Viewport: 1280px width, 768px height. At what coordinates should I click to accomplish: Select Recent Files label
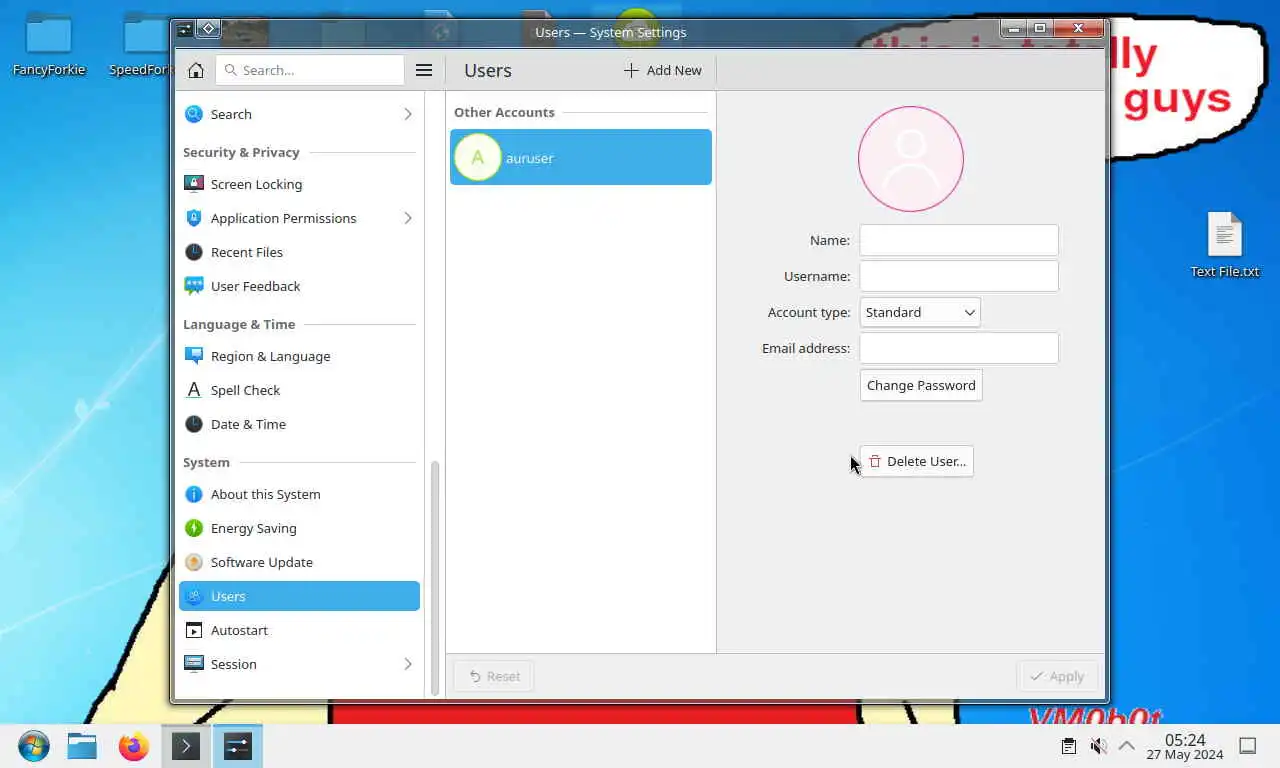[247, 252]
